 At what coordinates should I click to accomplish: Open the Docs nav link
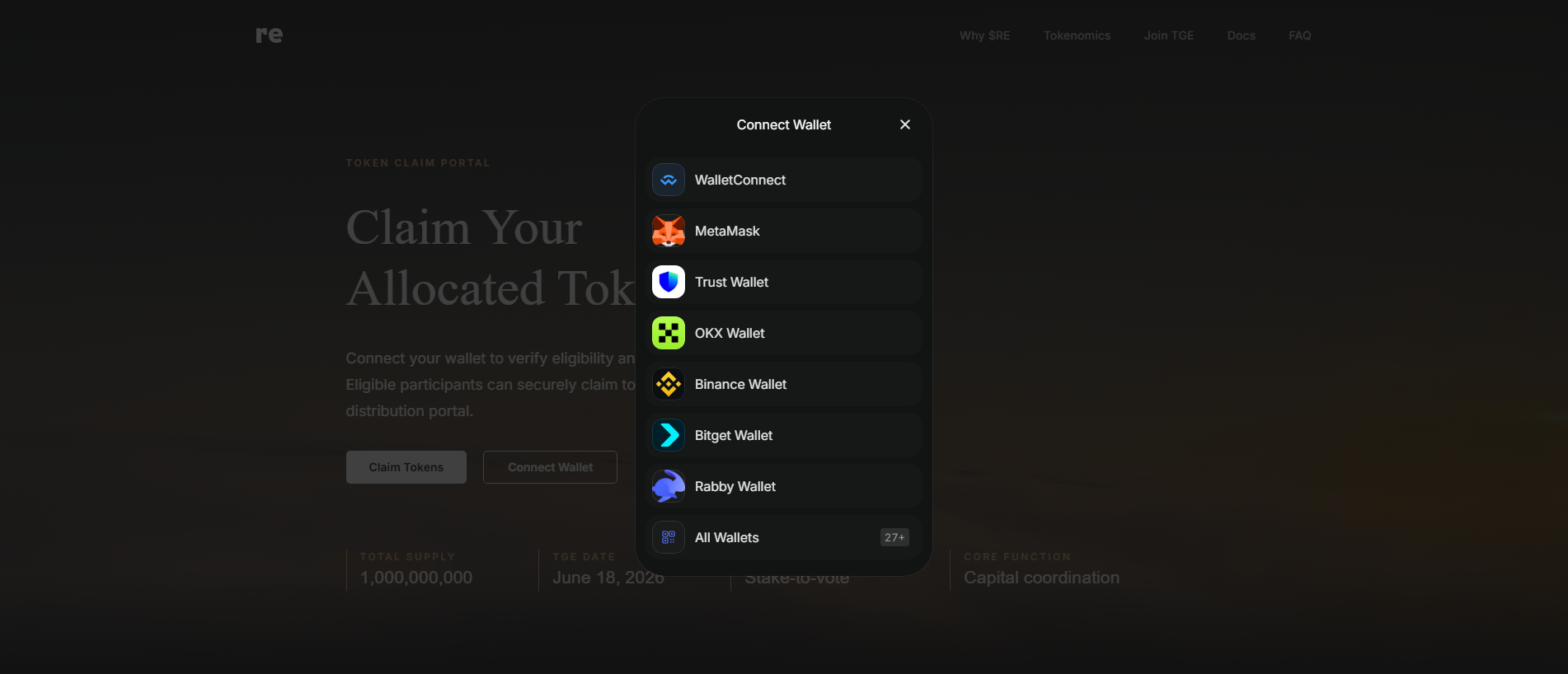[1241, 35]
